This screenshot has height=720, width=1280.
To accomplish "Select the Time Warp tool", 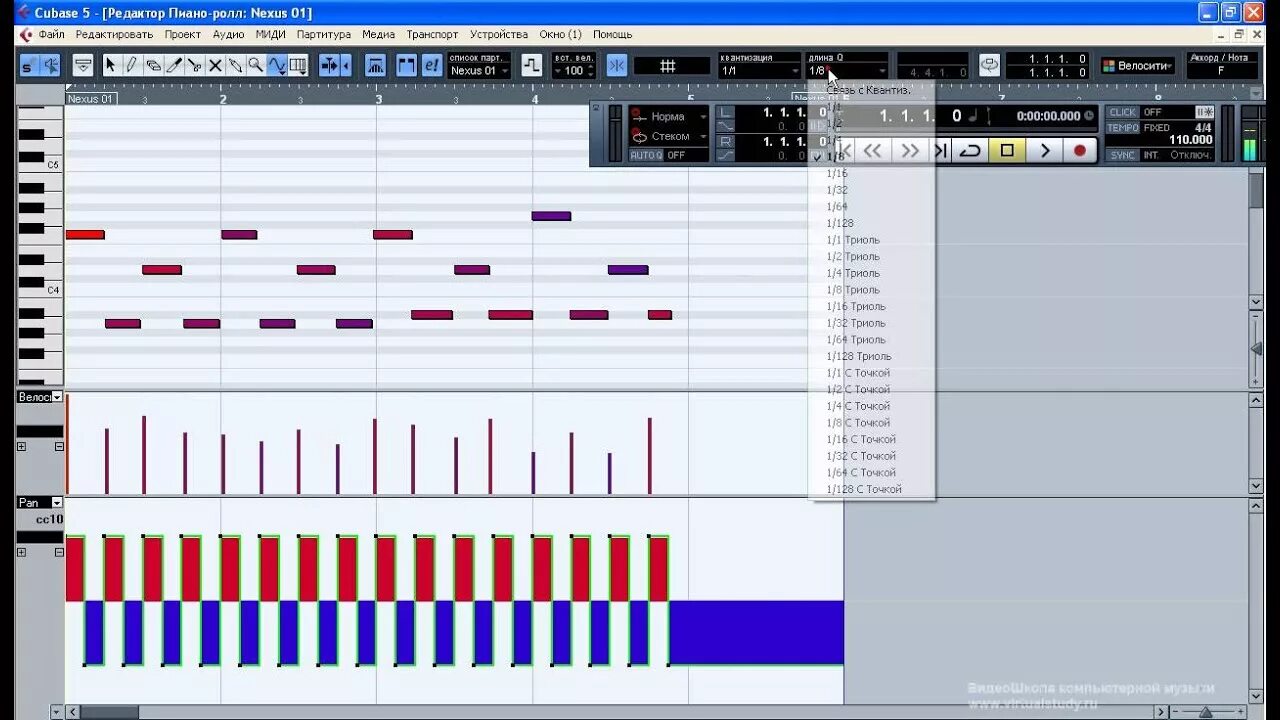I will [x=298, y=66].
